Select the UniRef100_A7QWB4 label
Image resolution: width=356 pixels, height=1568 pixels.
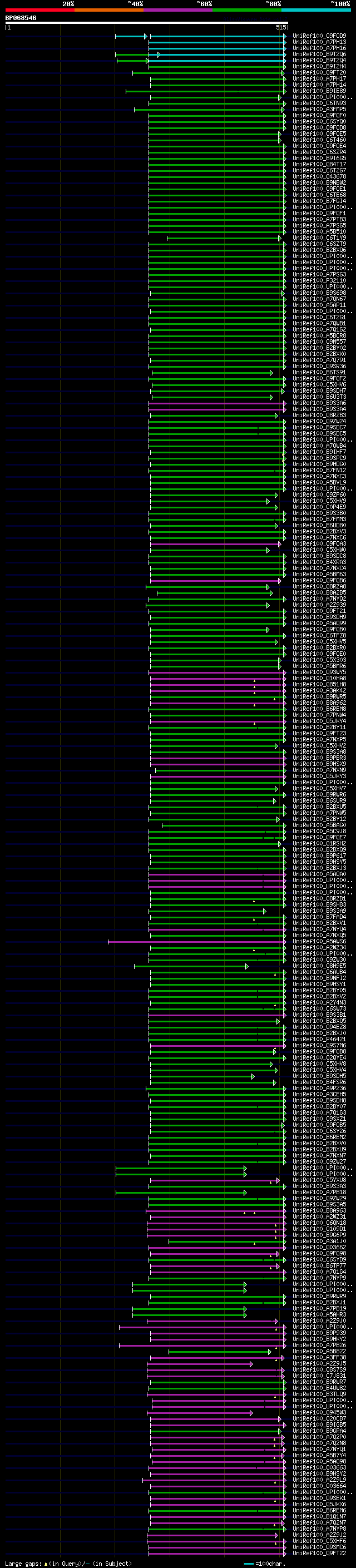tap(319, 446)
